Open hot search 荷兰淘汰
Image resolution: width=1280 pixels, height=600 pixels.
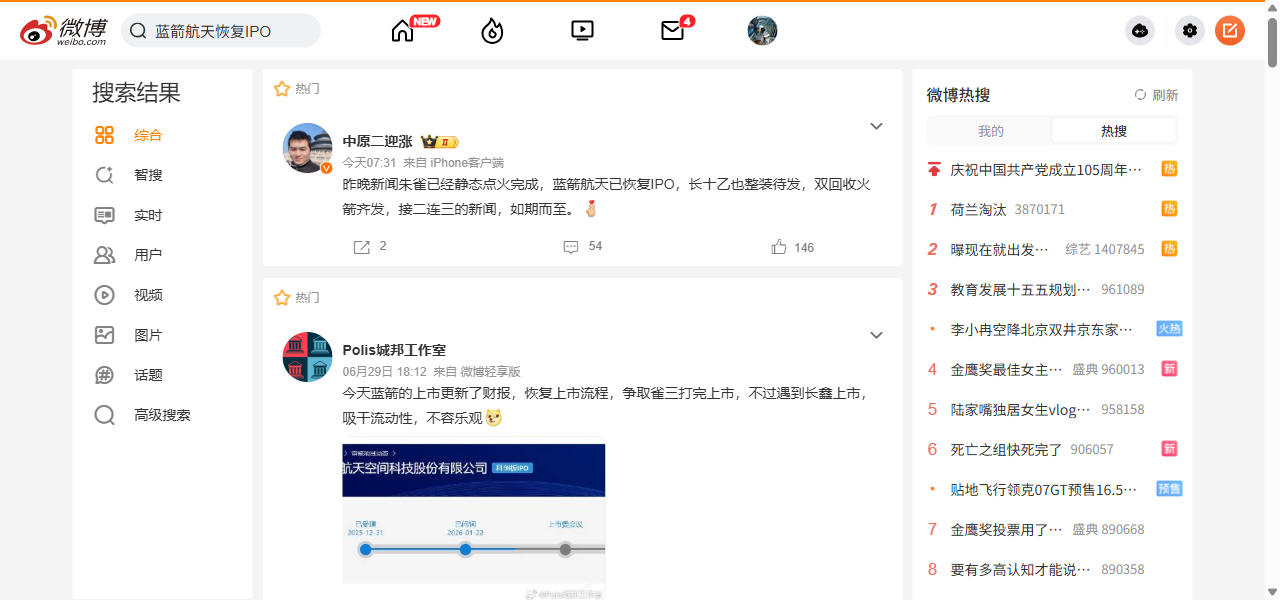(x=978, y=210)
